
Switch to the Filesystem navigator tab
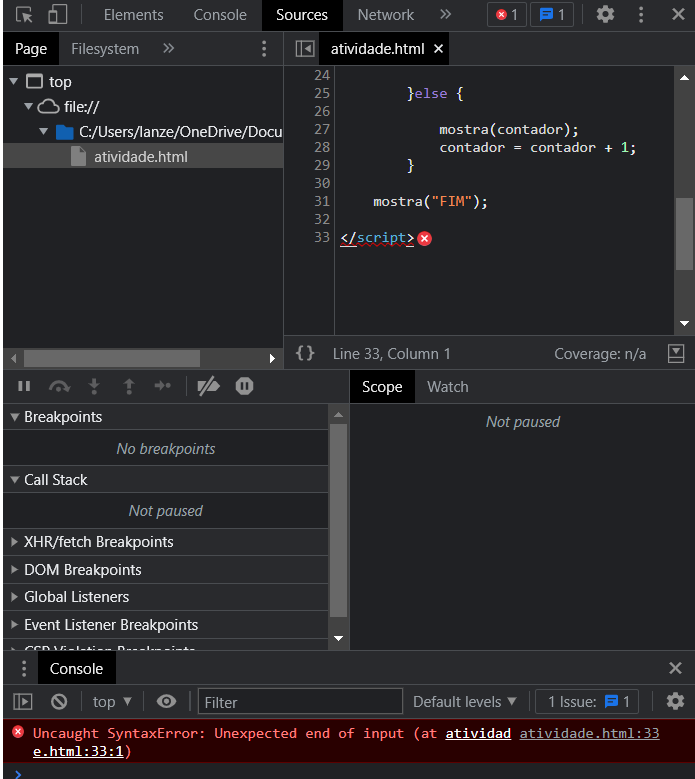coord(105,49)
